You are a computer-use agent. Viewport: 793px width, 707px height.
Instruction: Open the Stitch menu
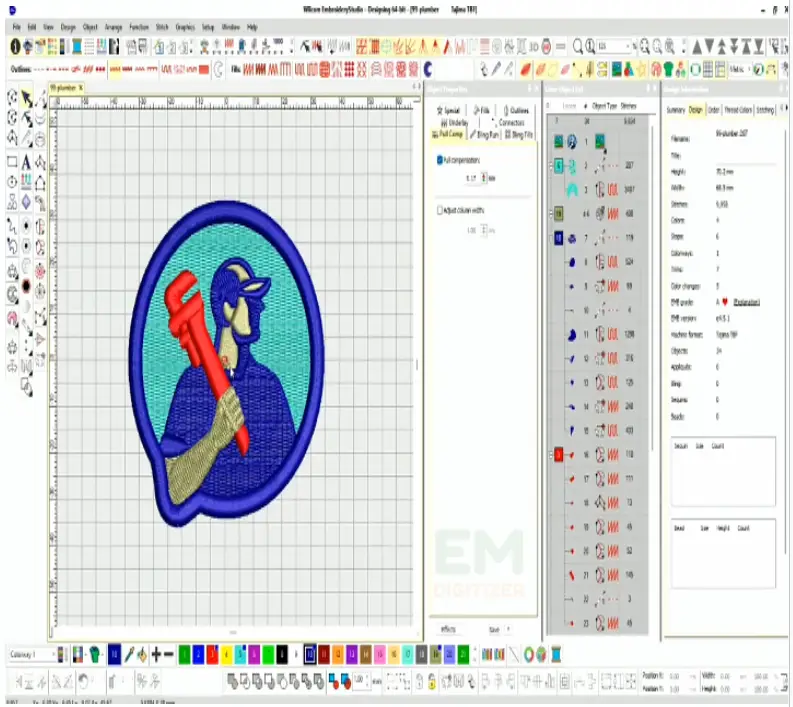[x=162, y=27]
